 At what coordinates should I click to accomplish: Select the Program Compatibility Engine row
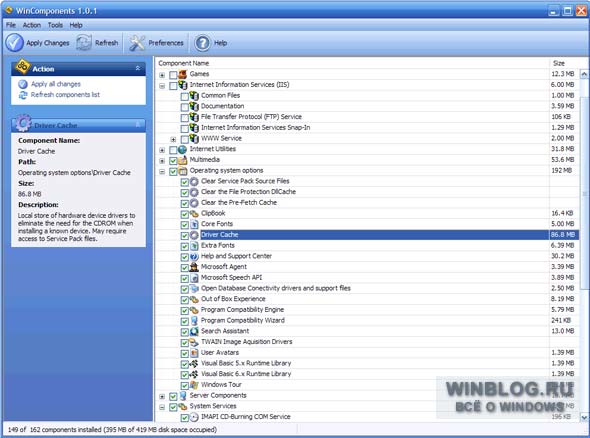[x=367, y=310]
